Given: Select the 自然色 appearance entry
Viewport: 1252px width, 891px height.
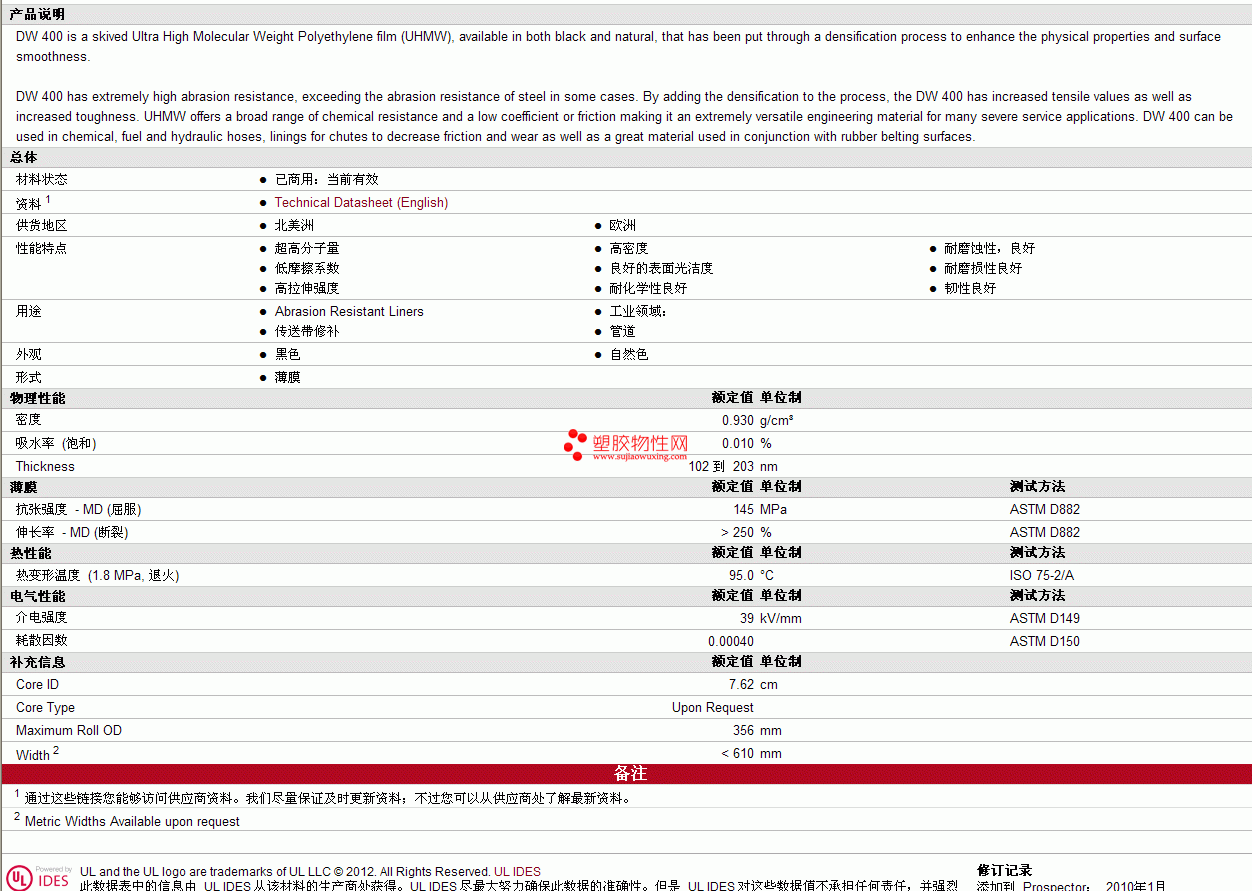Looking at the screenshot, I should pos(629,354).
